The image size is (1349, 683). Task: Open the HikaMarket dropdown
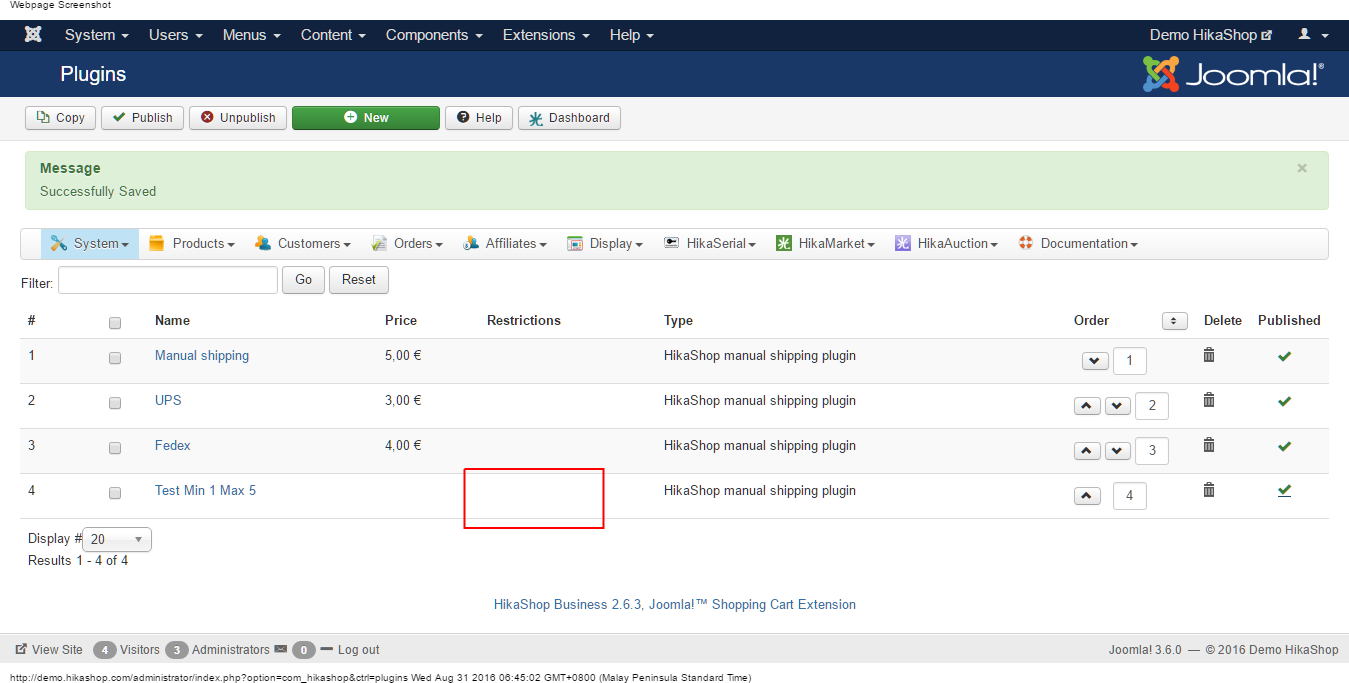click(x=826, y=243)
